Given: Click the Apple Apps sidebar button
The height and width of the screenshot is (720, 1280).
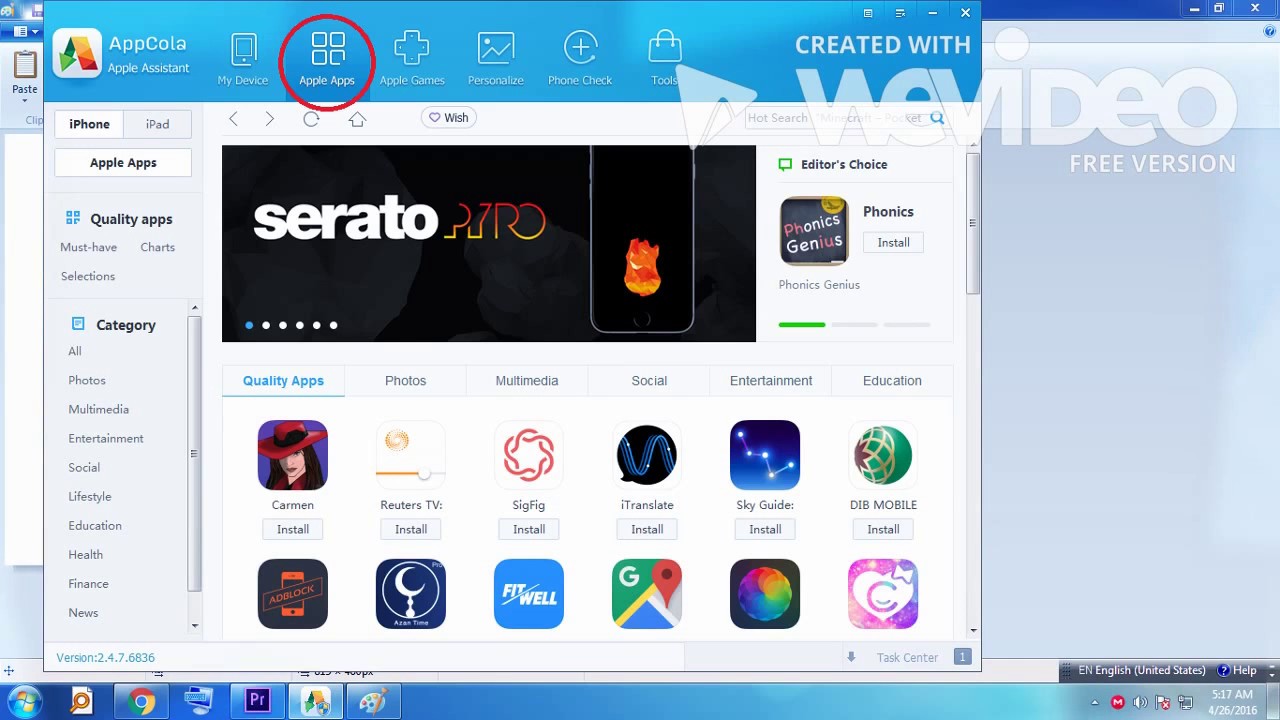Looking at the screenshot, I should point(123,163).
